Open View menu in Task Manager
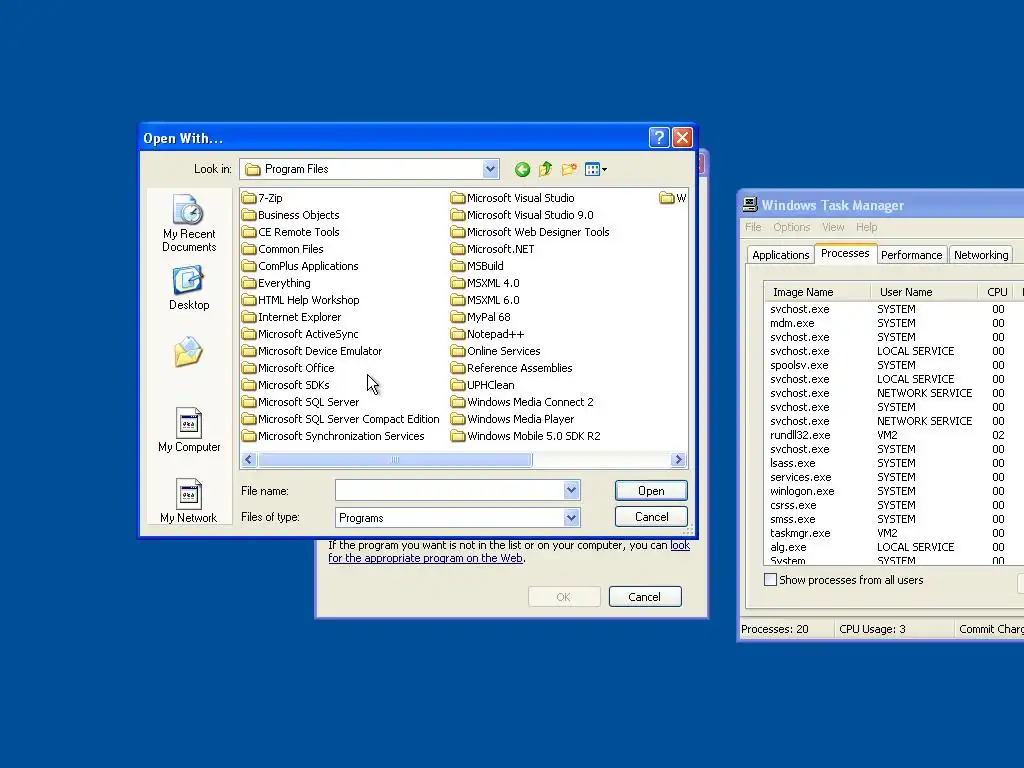The image size is (1024, 768). coord(833,227)
